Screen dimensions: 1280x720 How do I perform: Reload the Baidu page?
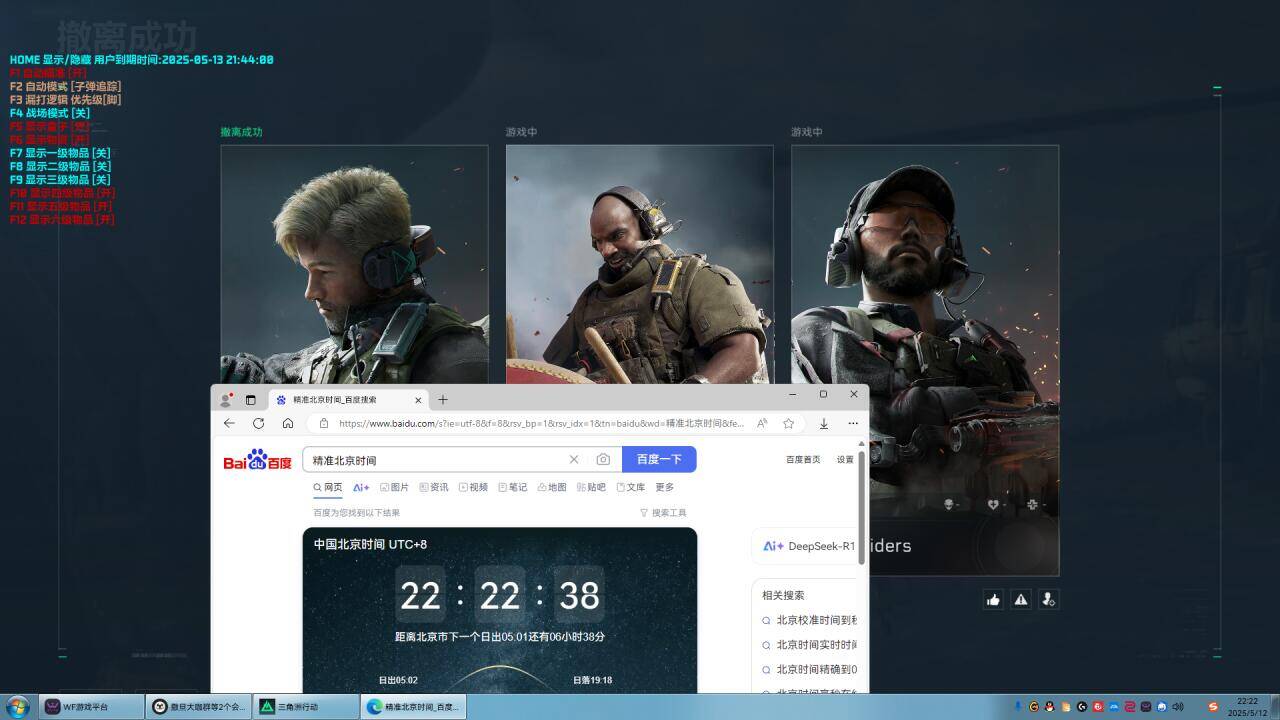[x=258, y=423]
